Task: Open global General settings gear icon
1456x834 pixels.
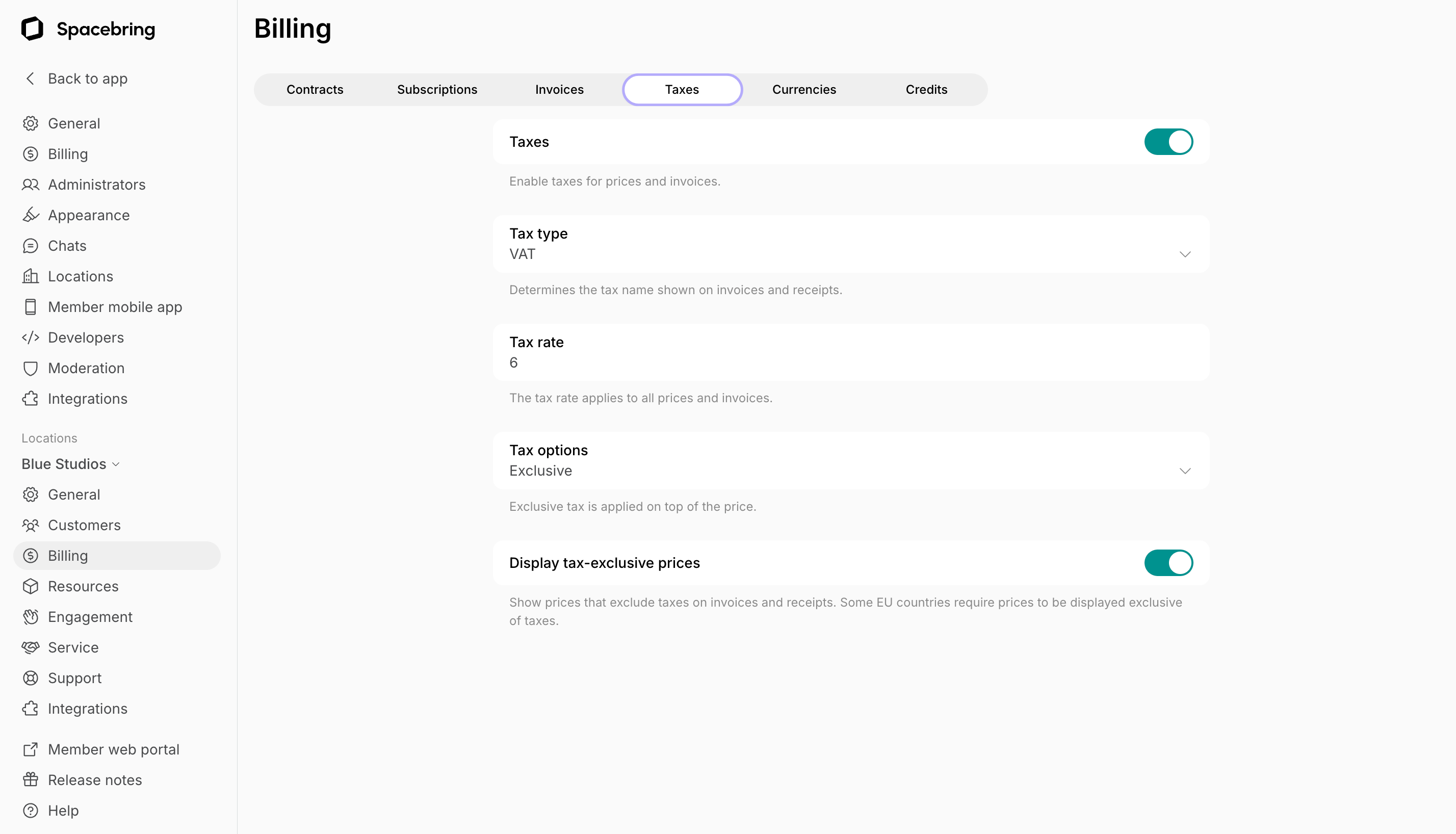Action: [31, 123]
